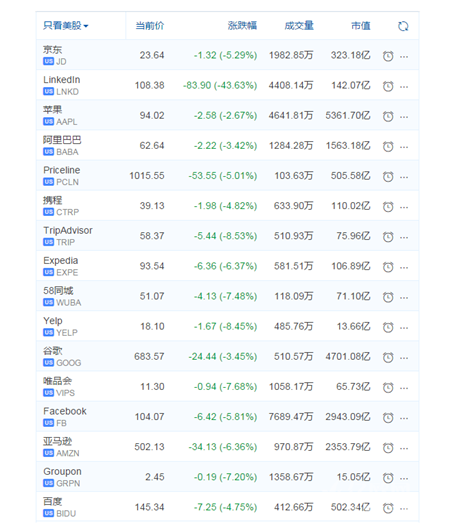Open the Expedia EXPE stock link
This screenshot has width=450, height=528.
pyautogui.click(x=61, y=266)
